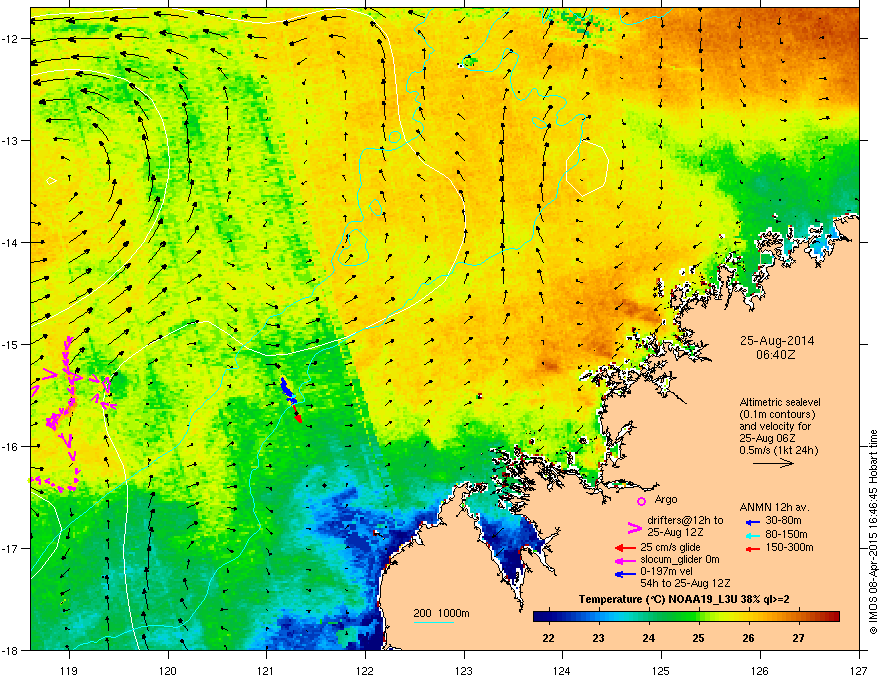Click the latitude axis label -16
Image resolution: width=880 pixels, height=680 pixels.
tap(11, 447)
